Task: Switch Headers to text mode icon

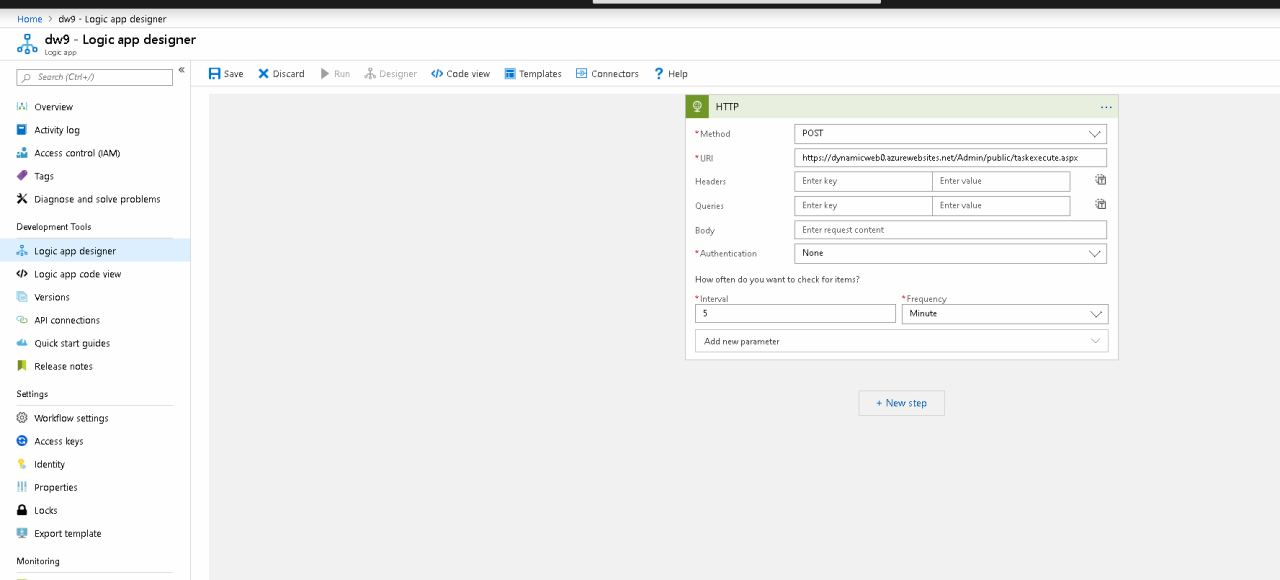Action: (x=1100, y=180)
